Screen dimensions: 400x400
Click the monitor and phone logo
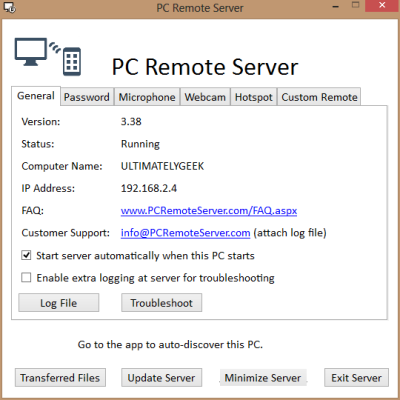(x=48, y=57)
